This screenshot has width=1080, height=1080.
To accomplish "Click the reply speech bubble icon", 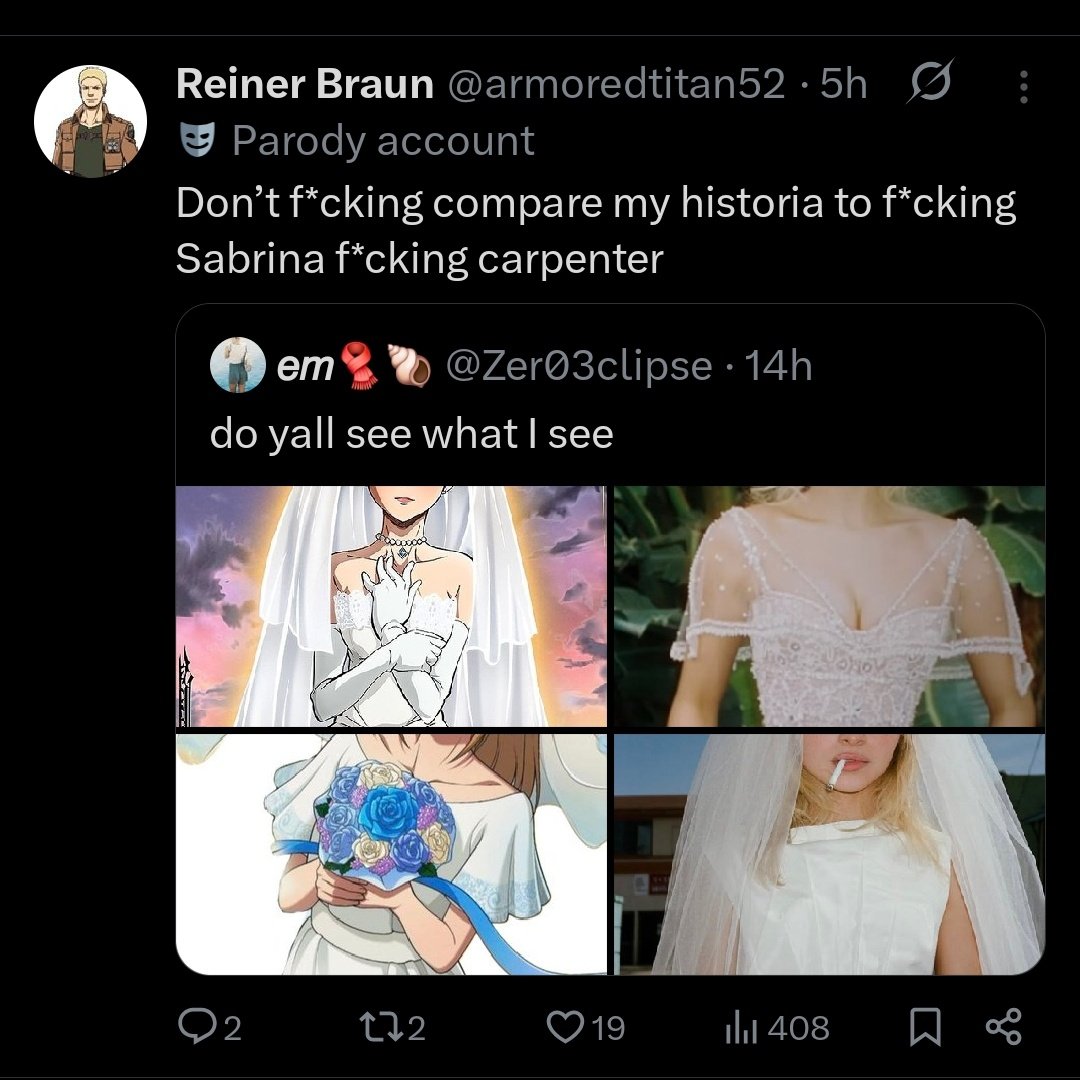I will 197,1026.
